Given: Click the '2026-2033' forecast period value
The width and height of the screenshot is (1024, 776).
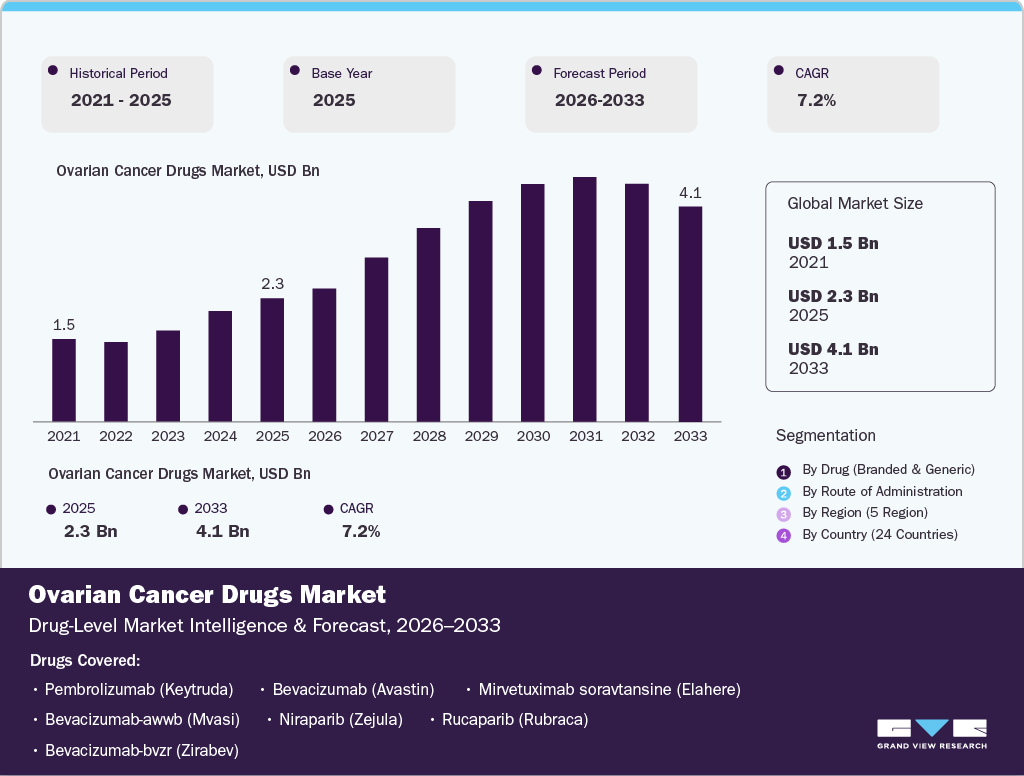Looking at the screenshot, I should pyautogui.click(x=600, y=101).
